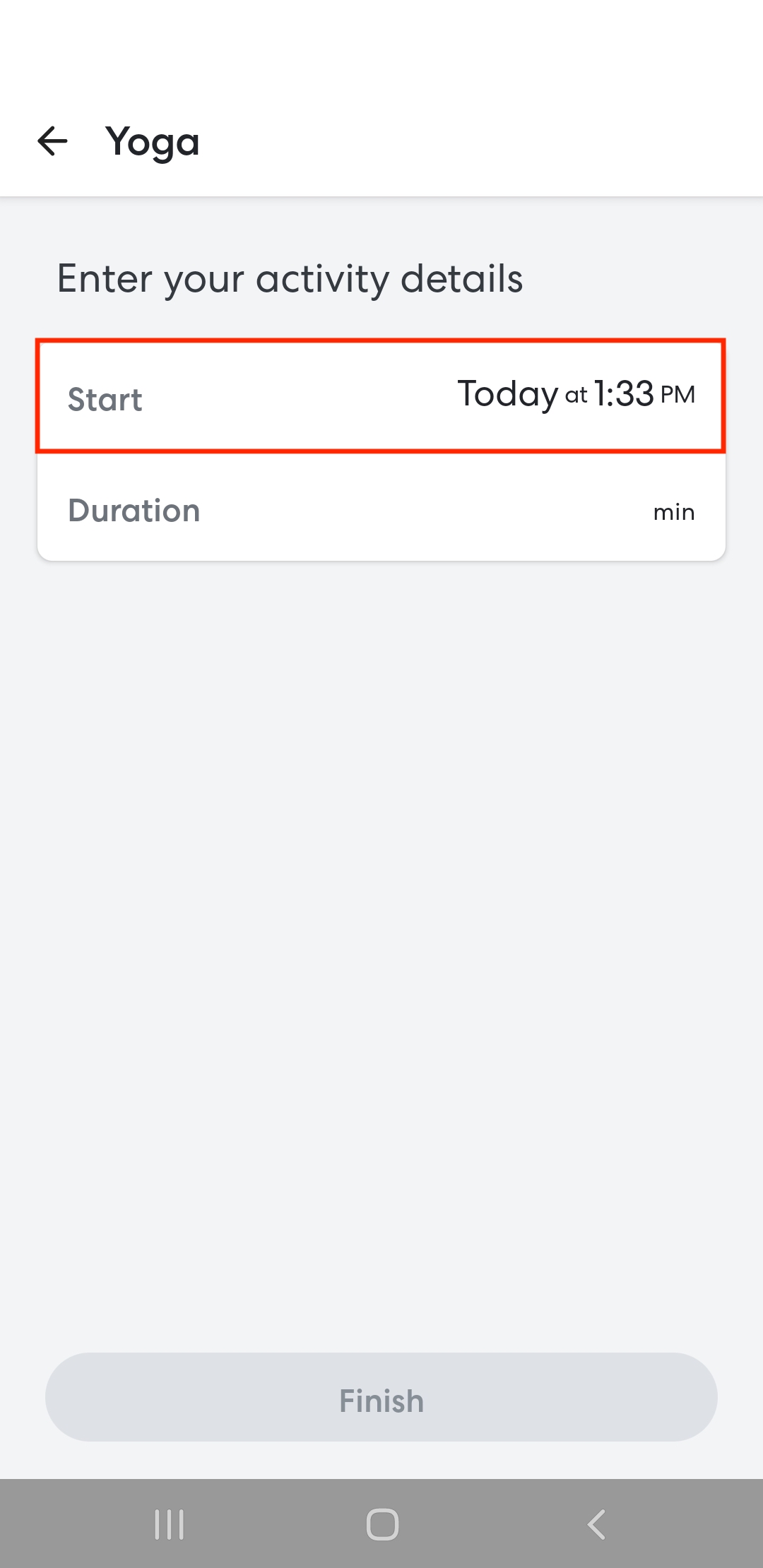Select the 'Today' date value
Image resolution: width=763 pixels, height=1568 pixels.
(x=508, y=394)
